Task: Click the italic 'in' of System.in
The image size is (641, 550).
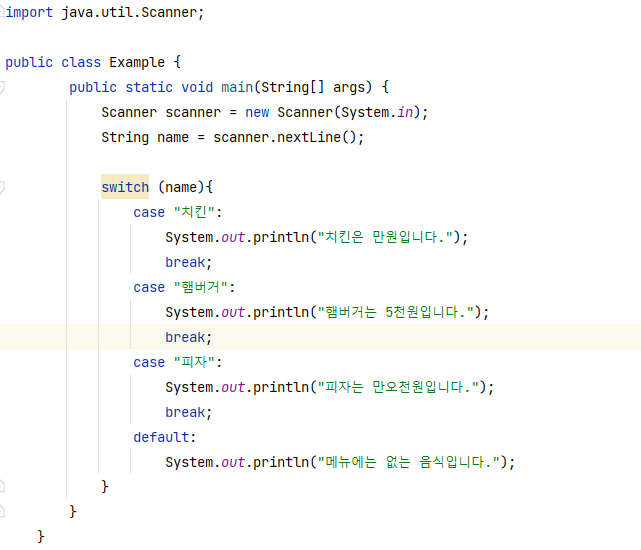Action: click(x=405, y=112)
